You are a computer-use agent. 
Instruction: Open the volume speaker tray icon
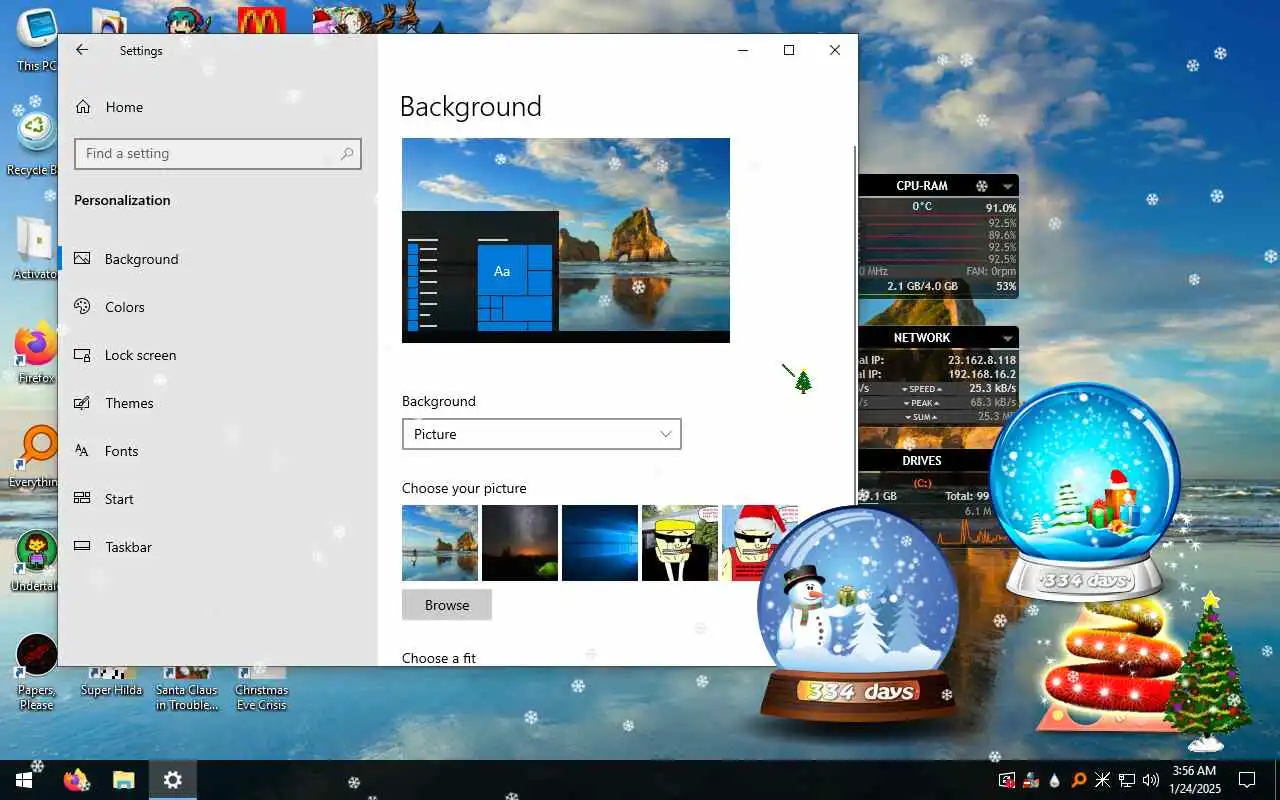coord(1151,780)
